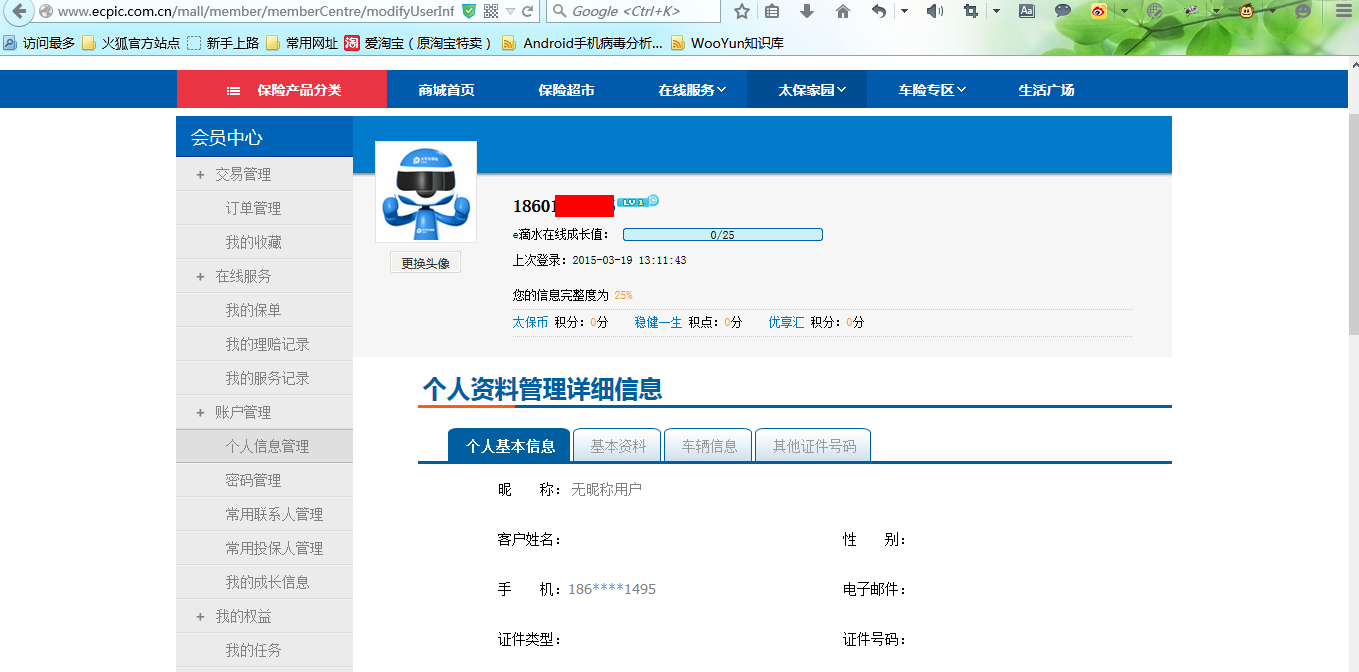This screenshot has width=1359, height=672.
Task: Click the undo curved arrow toolbar icon
Action: pyautogui.click(x=879, y=11)
